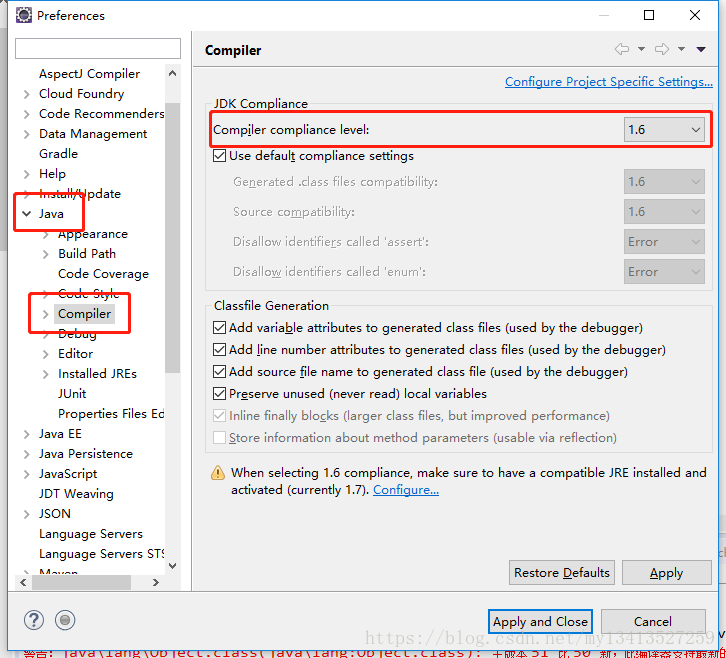This screenshot has height=658, width=726.
Task: Select Language Servers STS item
Action: pyautogui.click(x=101, y=554)
